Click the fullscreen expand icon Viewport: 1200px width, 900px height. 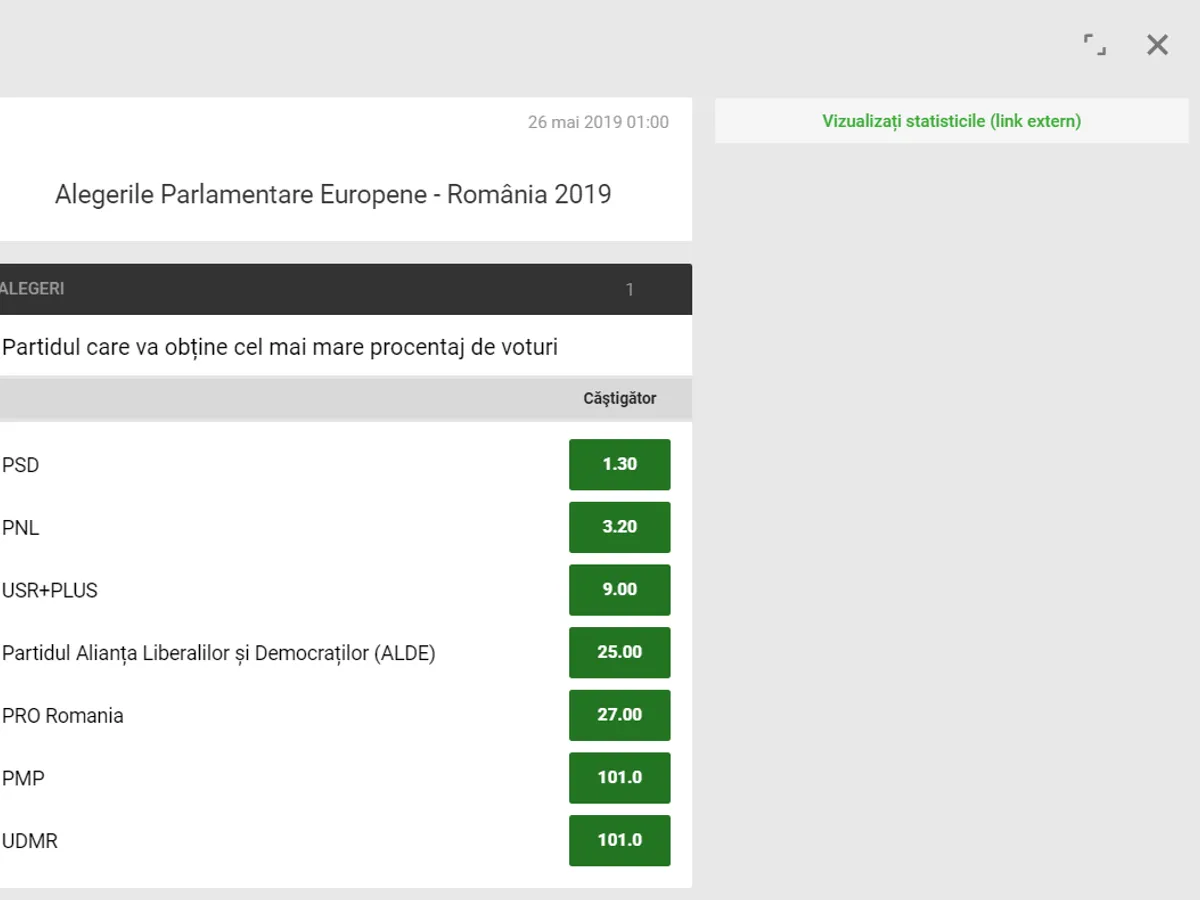1095,44
